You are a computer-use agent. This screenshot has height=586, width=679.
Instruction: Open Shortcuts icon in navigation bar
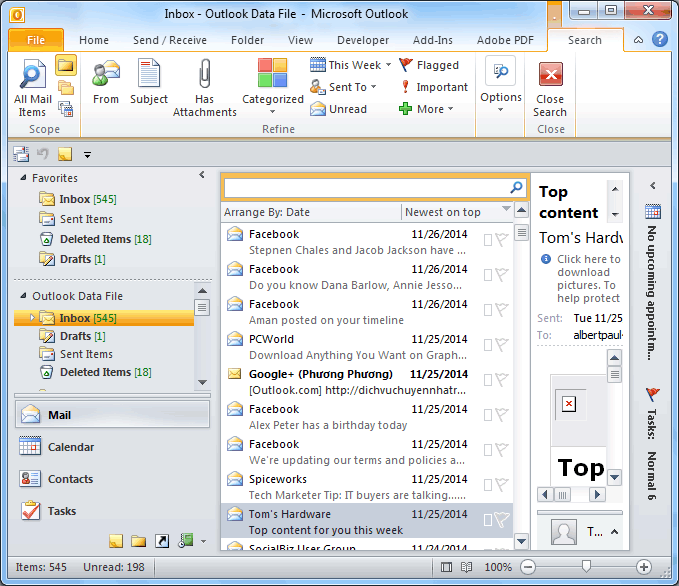(x=162, y=541)
